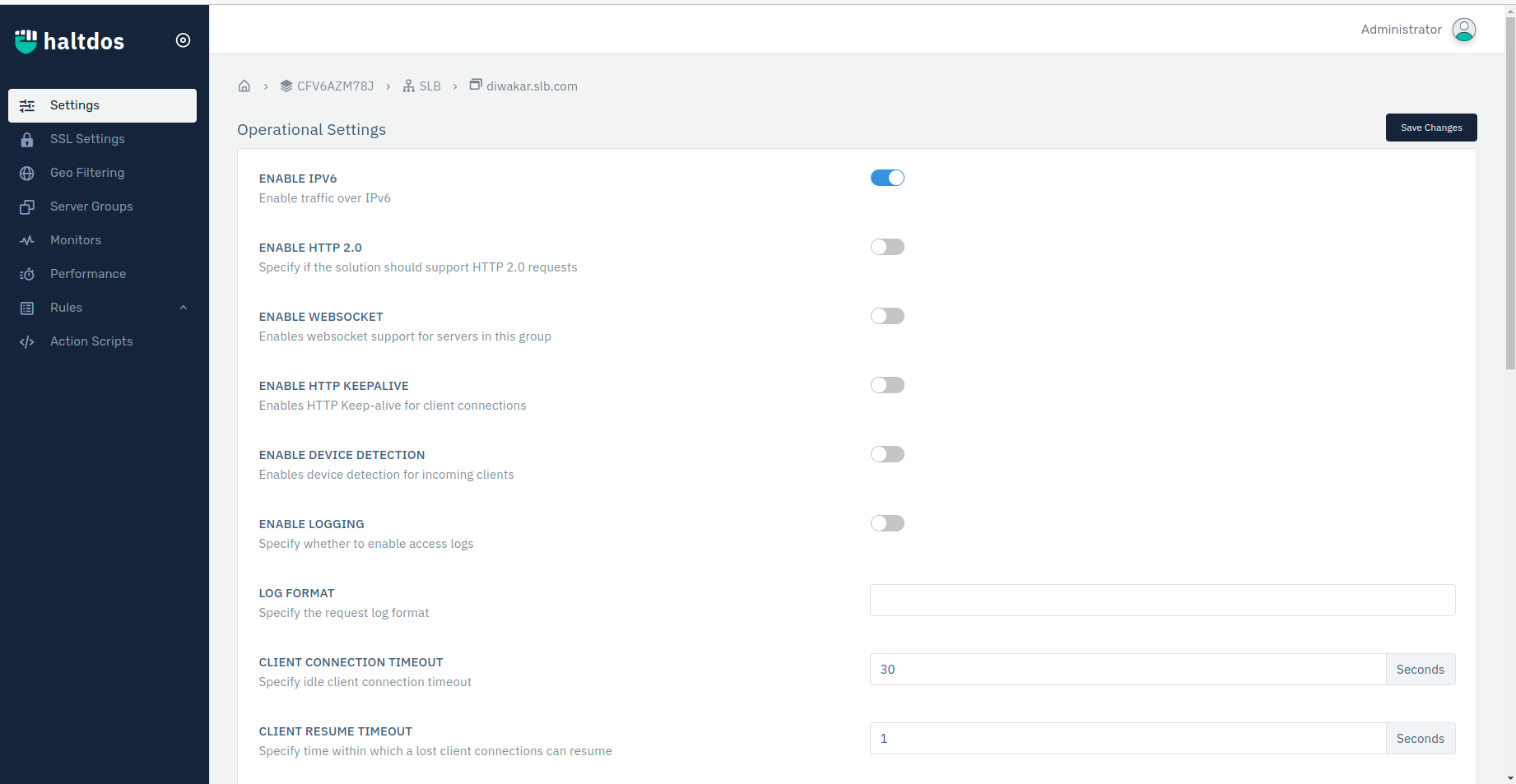
Task: Click the Log Format input field
Action: [x=1162, y=601]
